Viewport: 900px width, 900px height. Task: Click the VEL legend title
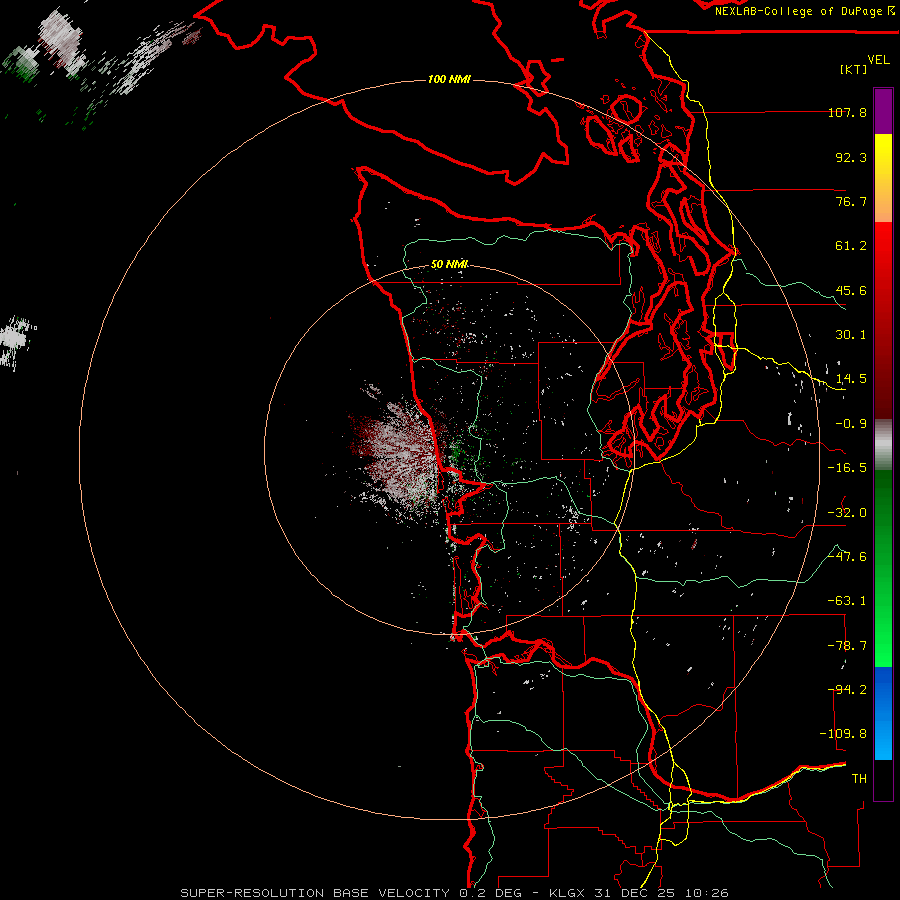[x=878, y=59]
